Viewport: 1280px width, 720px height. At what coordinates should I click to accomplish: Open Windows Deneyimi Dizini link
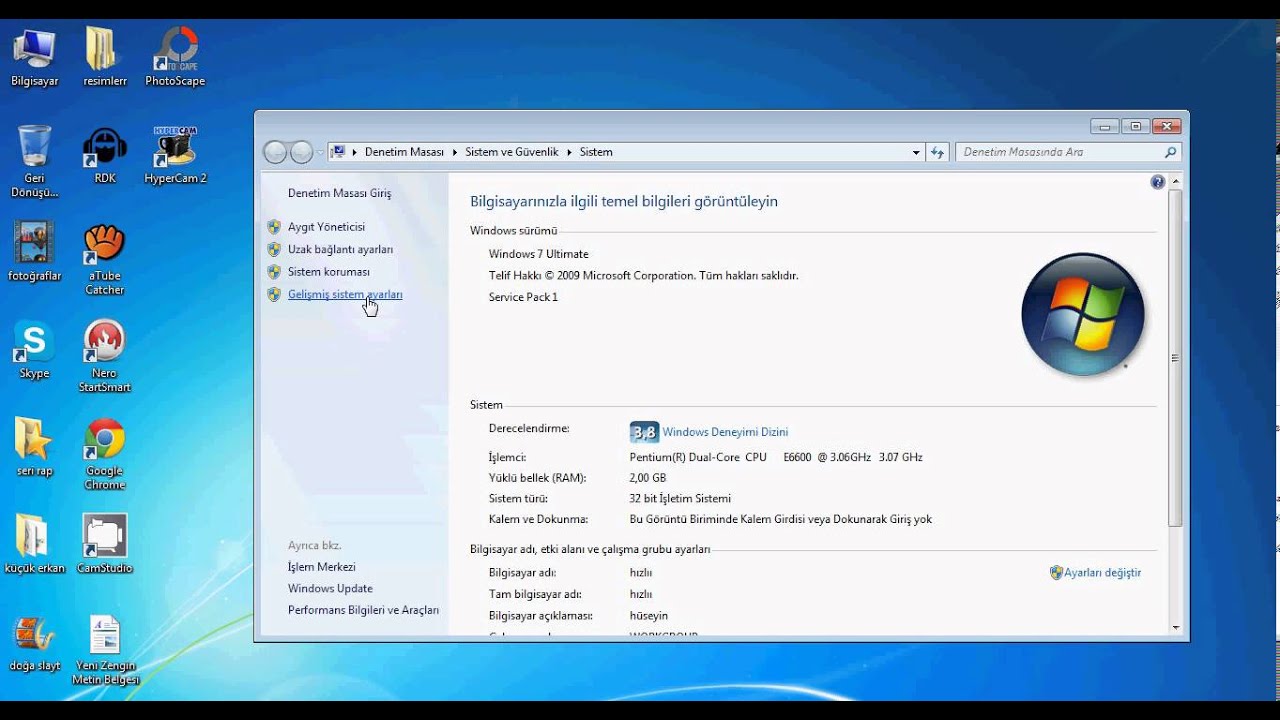[x=725, y=432]
